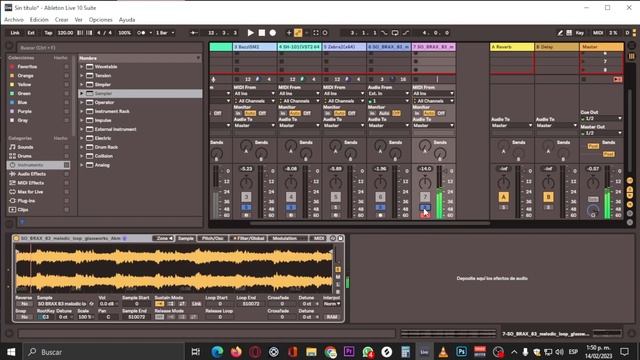Viewport: 640px width, 360px height.
Task: Open track 3 MIDI From dropdown
Action: click(x=254, y=93)
